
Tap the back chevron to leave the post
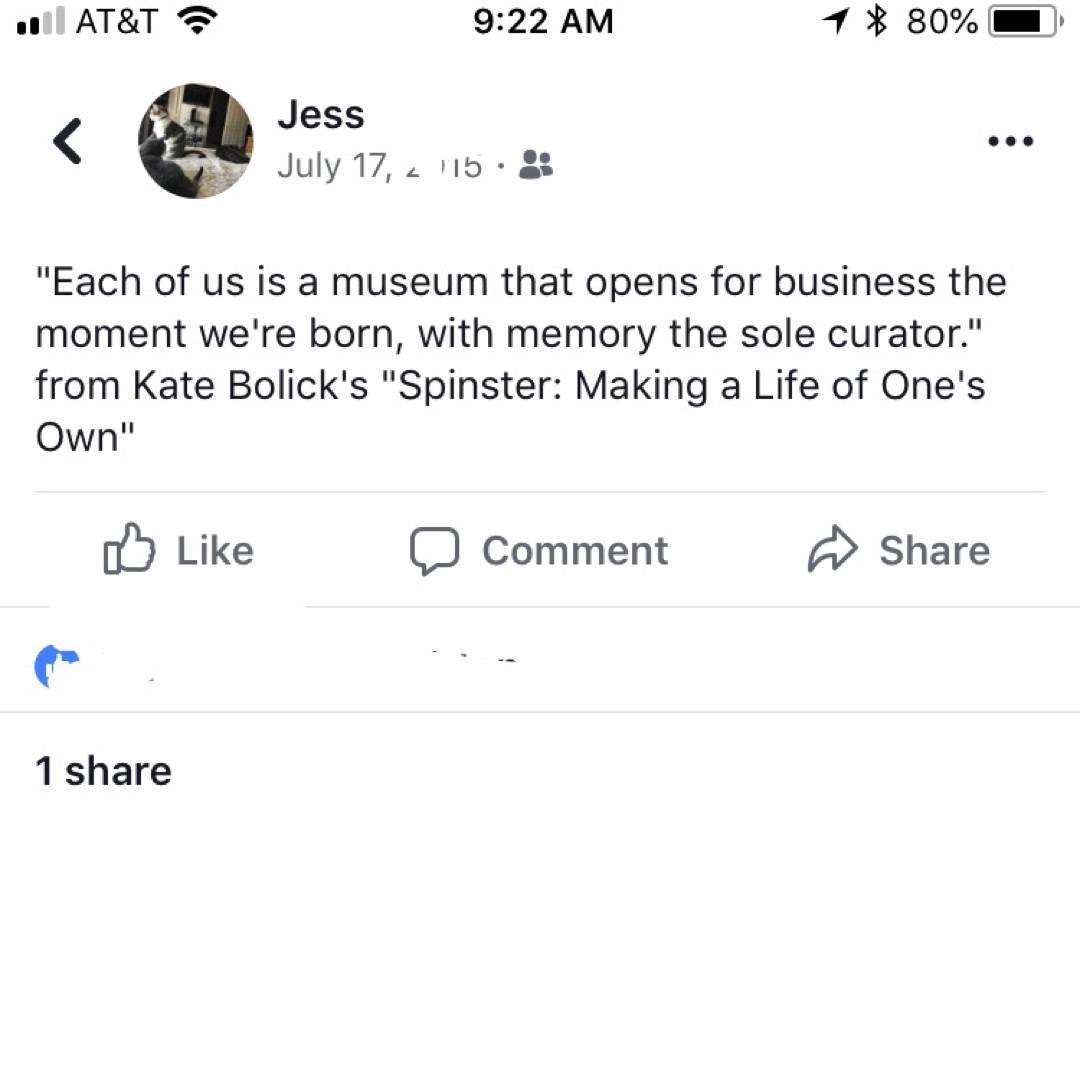(66, 141)
